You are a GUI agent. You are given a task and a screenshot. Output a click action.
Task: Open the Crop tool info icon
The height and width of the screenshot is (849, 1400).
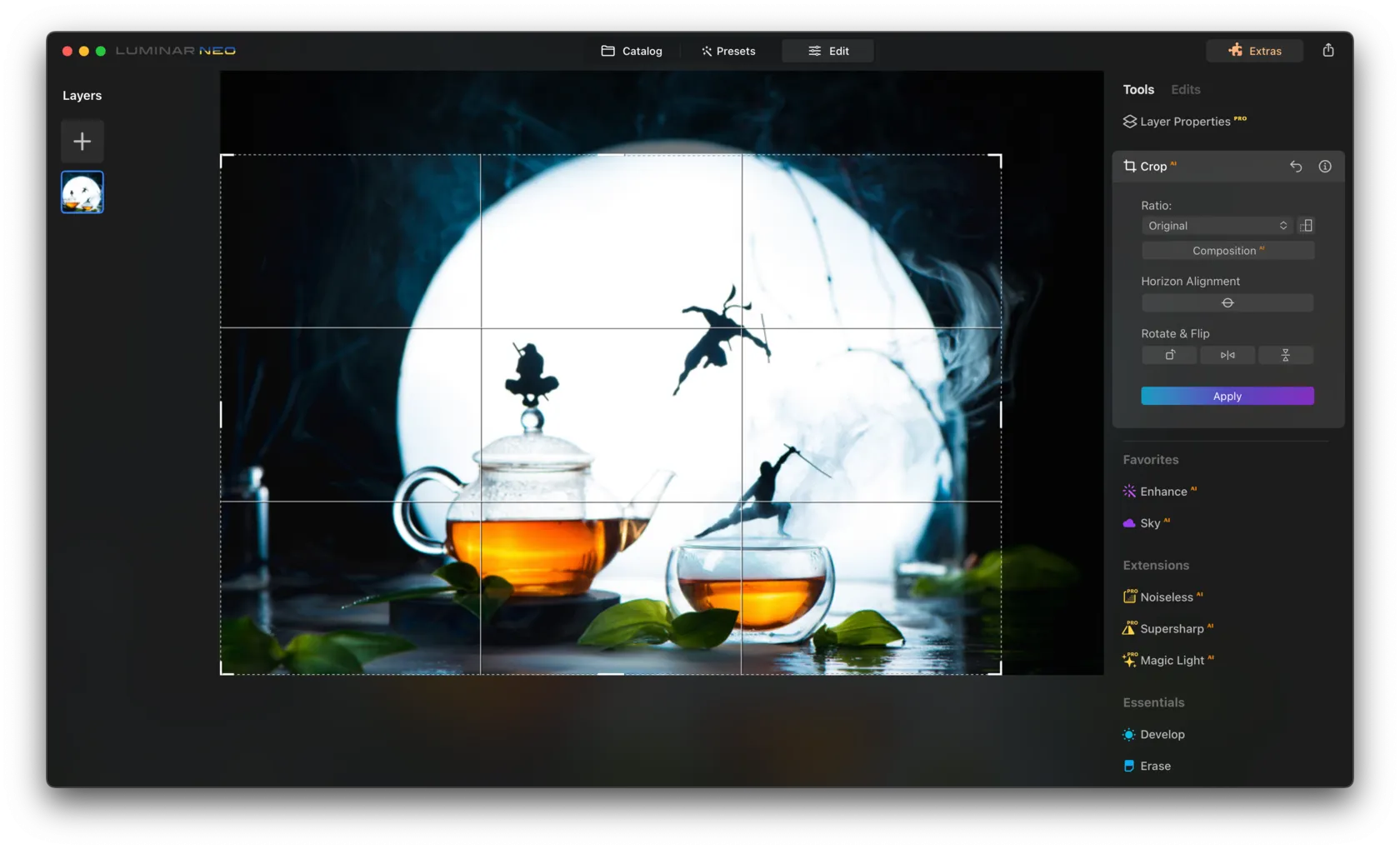[x=1325, y=167]
